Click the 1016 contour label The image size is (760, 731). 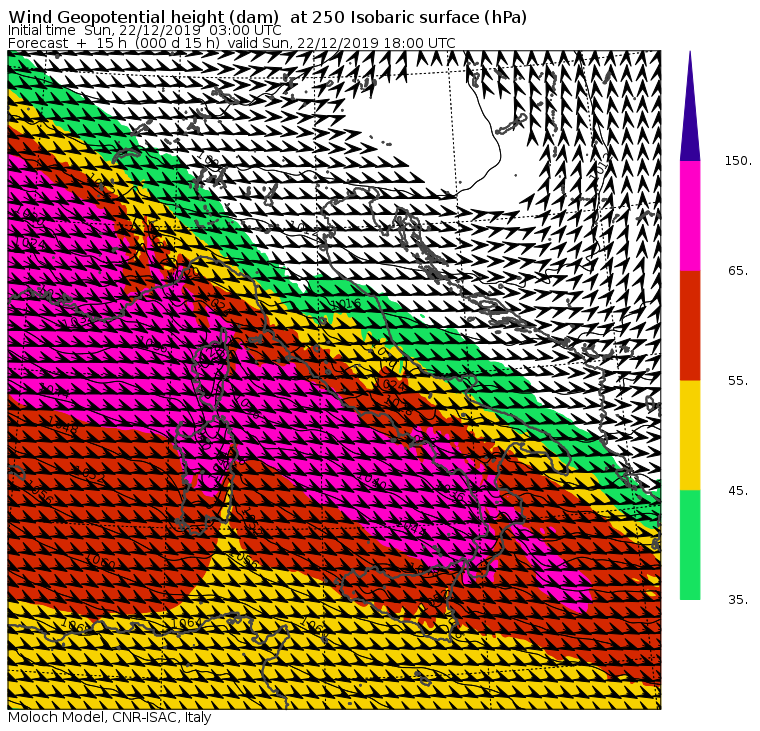click(x=346, y=304)
